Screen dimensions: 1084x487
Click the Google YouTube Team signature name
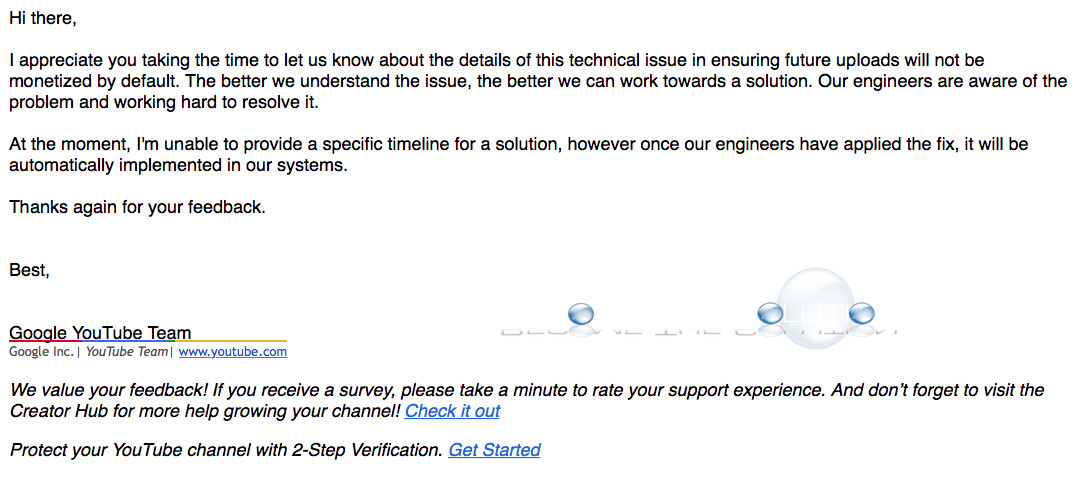click(x=100, y=333)
